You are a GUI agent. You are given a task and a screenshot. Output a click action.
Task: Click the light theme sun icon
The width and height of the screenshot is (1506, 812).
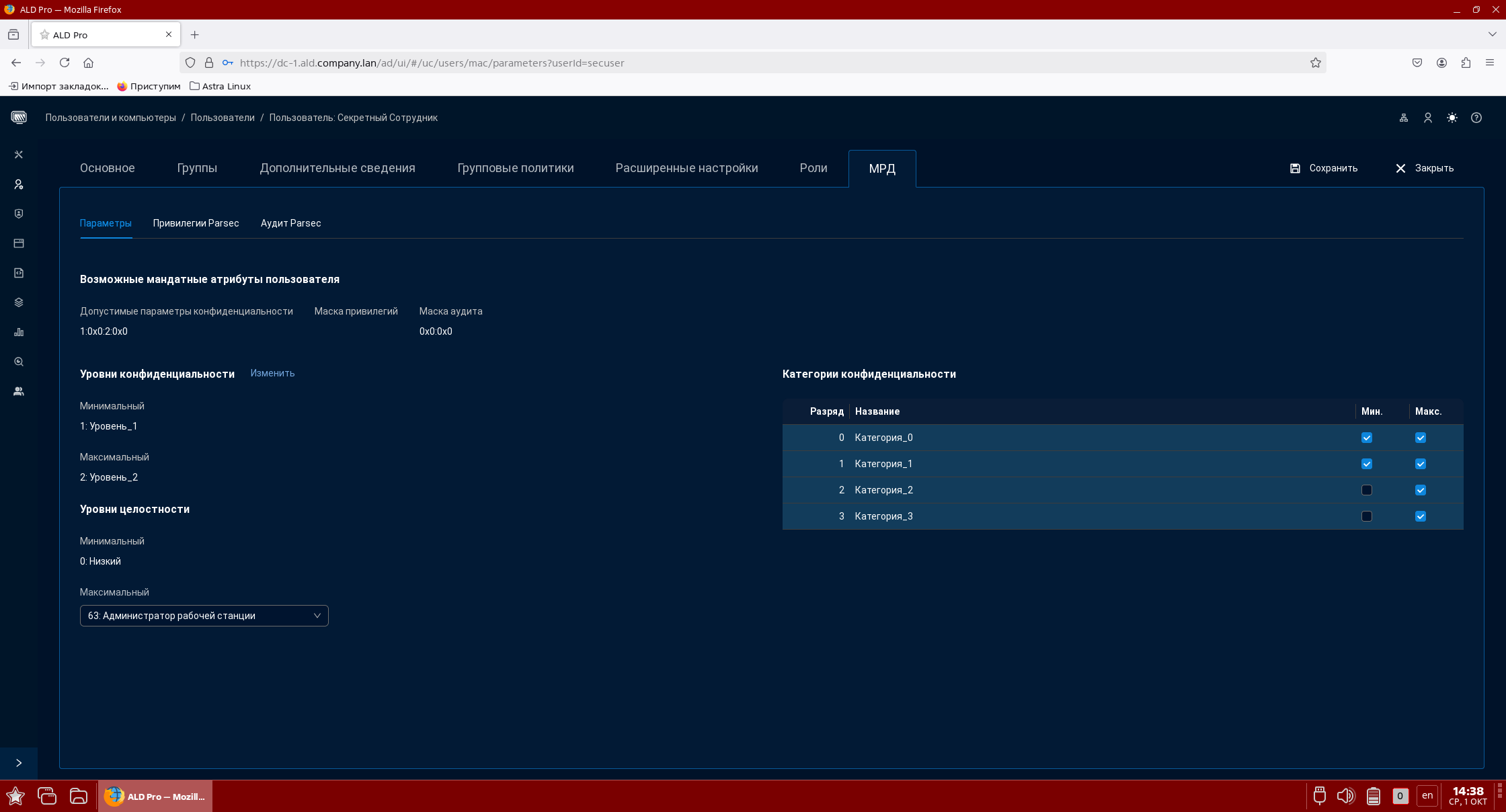(x=1452, y=118)
